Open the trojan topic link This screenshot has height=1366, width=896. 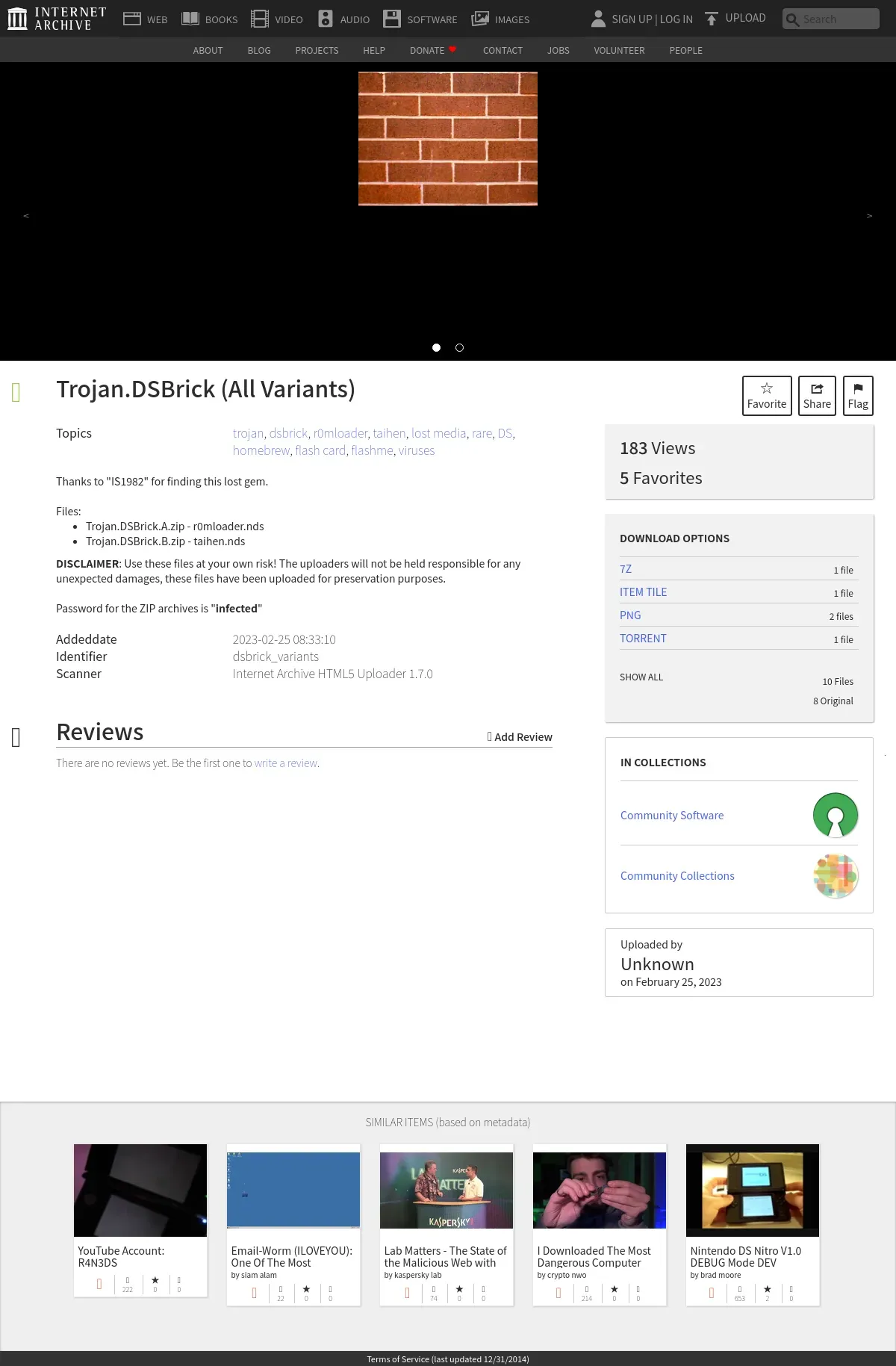(x=248, y=433)
